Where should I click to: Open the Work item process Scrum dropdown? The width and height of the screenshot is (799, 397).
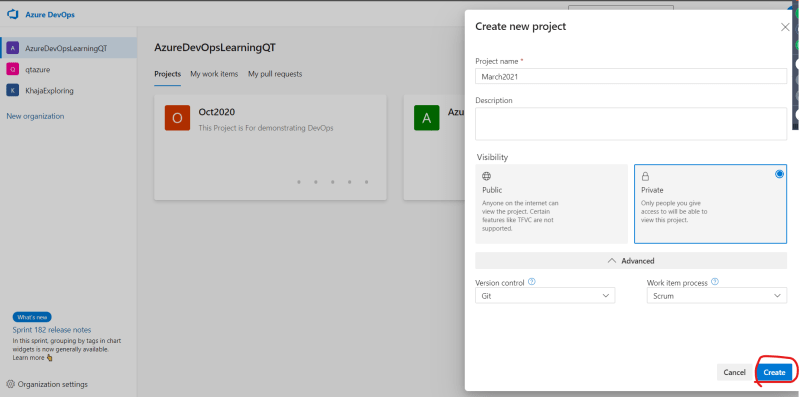pos(716,296)
